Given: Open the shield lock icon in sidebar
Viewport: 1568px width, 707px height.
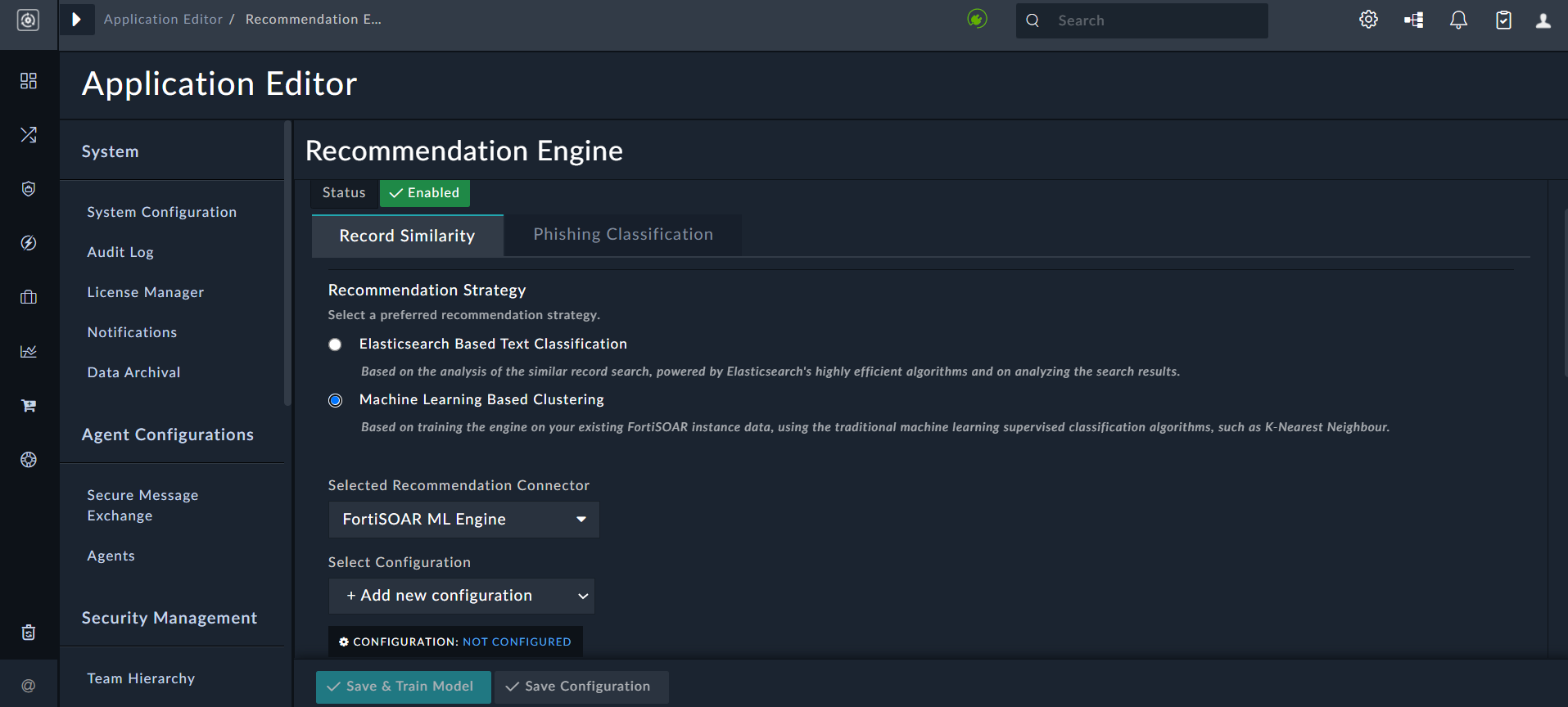Looking at the screenshot, I should click(x=29, y=189).
